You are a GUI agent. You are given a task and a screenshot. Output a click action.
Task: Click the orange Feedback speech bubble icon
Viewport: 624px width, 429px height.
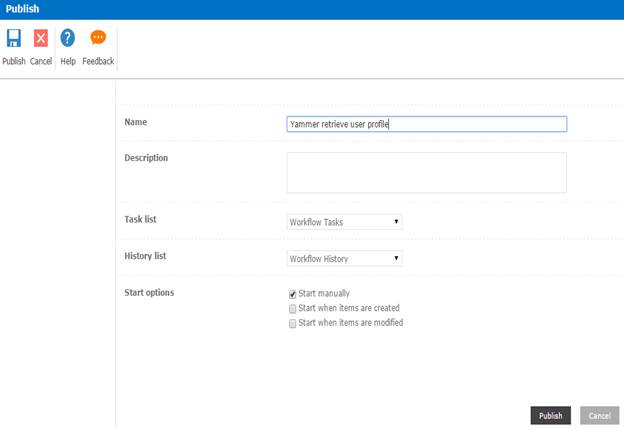98,37
